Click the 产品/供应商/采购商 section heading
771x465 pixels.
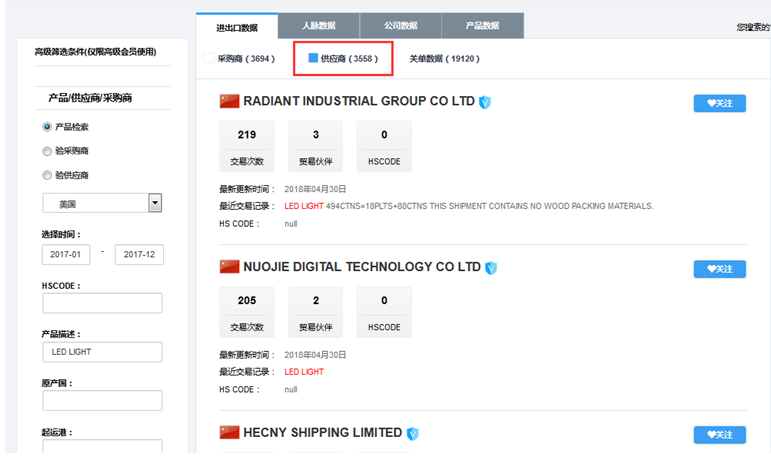click(90, 98)
